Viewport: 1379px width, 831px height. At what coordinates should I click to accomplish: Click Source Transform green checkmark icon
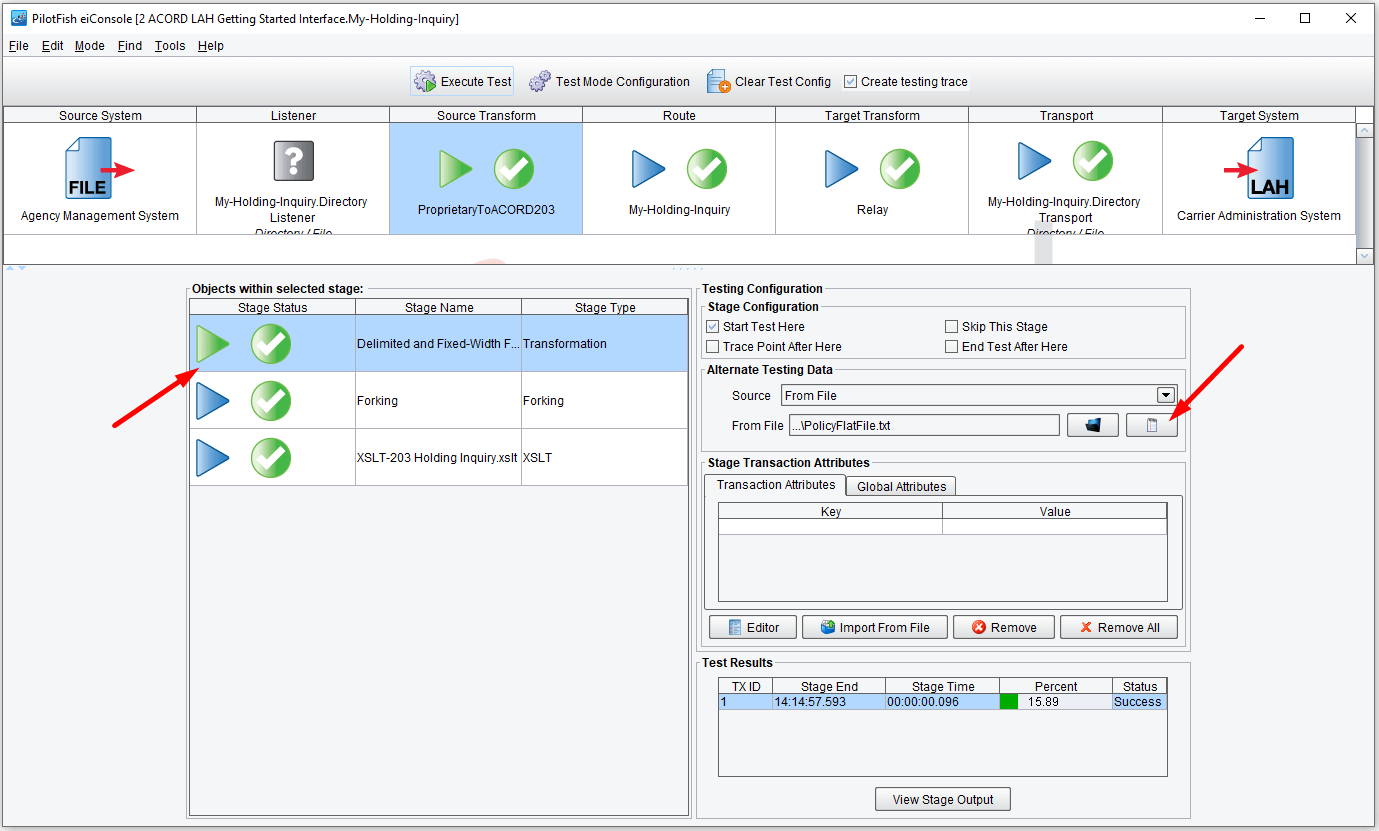[x=514, y=169]
